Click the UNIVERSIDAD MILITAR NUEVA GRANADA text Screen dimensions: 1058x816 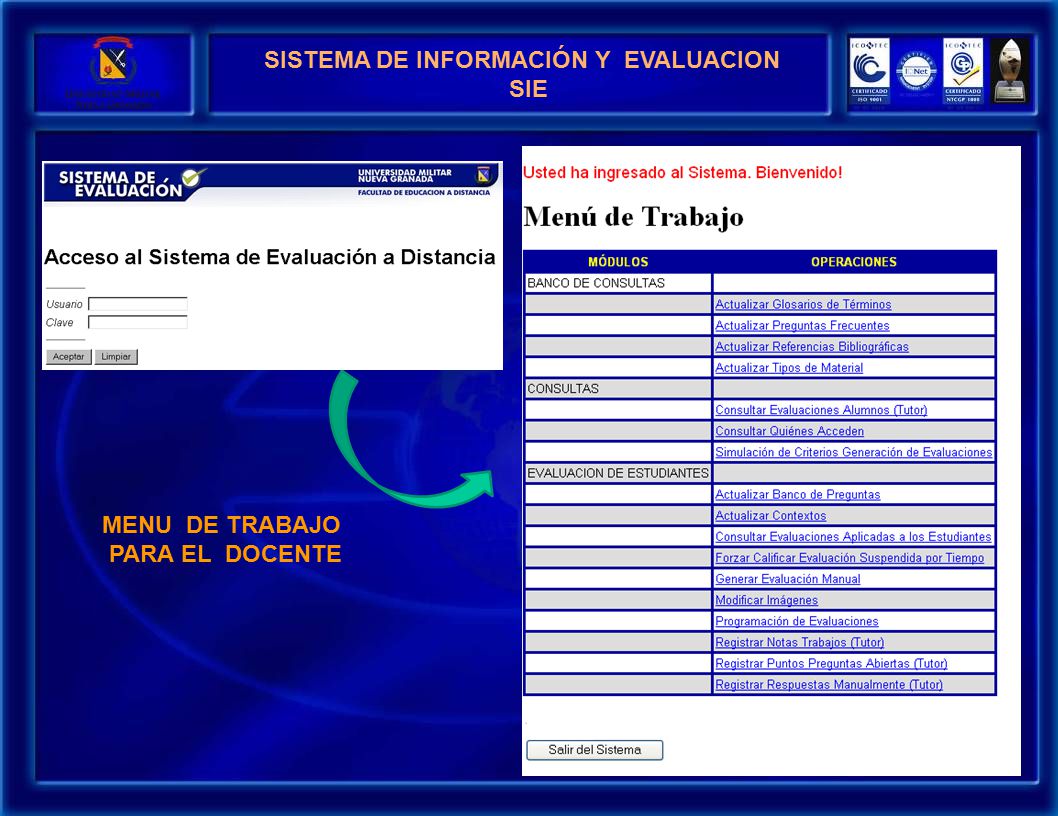[x=405, y=175]
